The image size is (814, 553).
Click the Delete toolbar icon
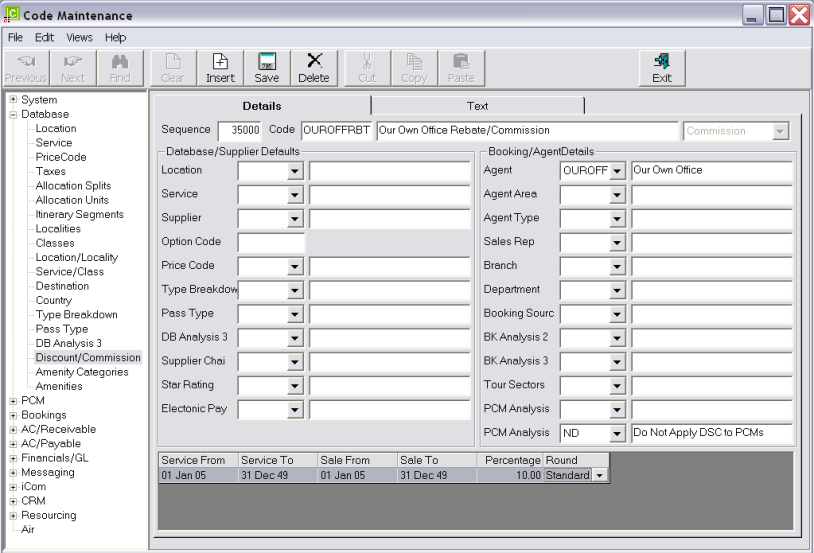click(313, 67)
